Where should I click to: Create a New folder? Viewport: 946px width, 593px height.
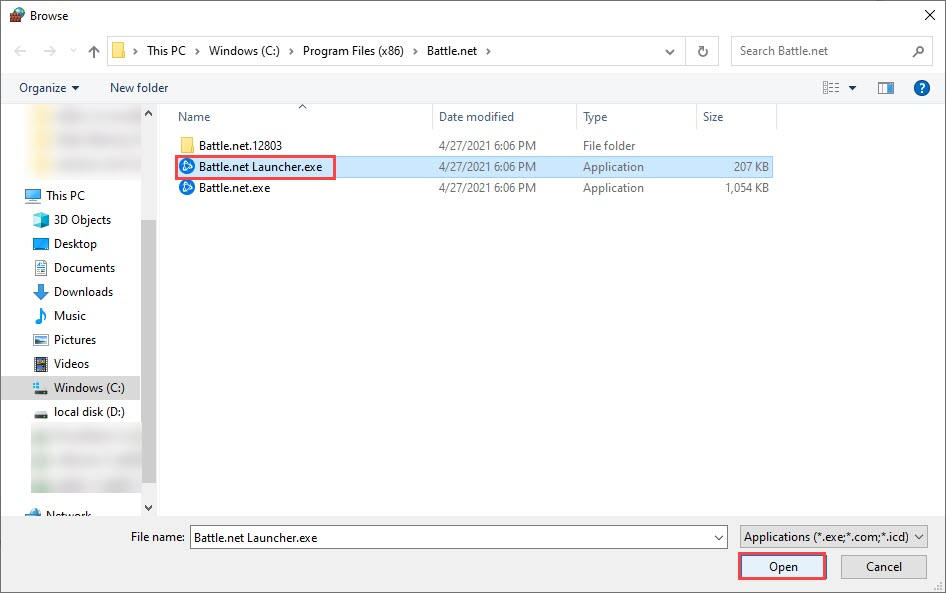[139, 88]
